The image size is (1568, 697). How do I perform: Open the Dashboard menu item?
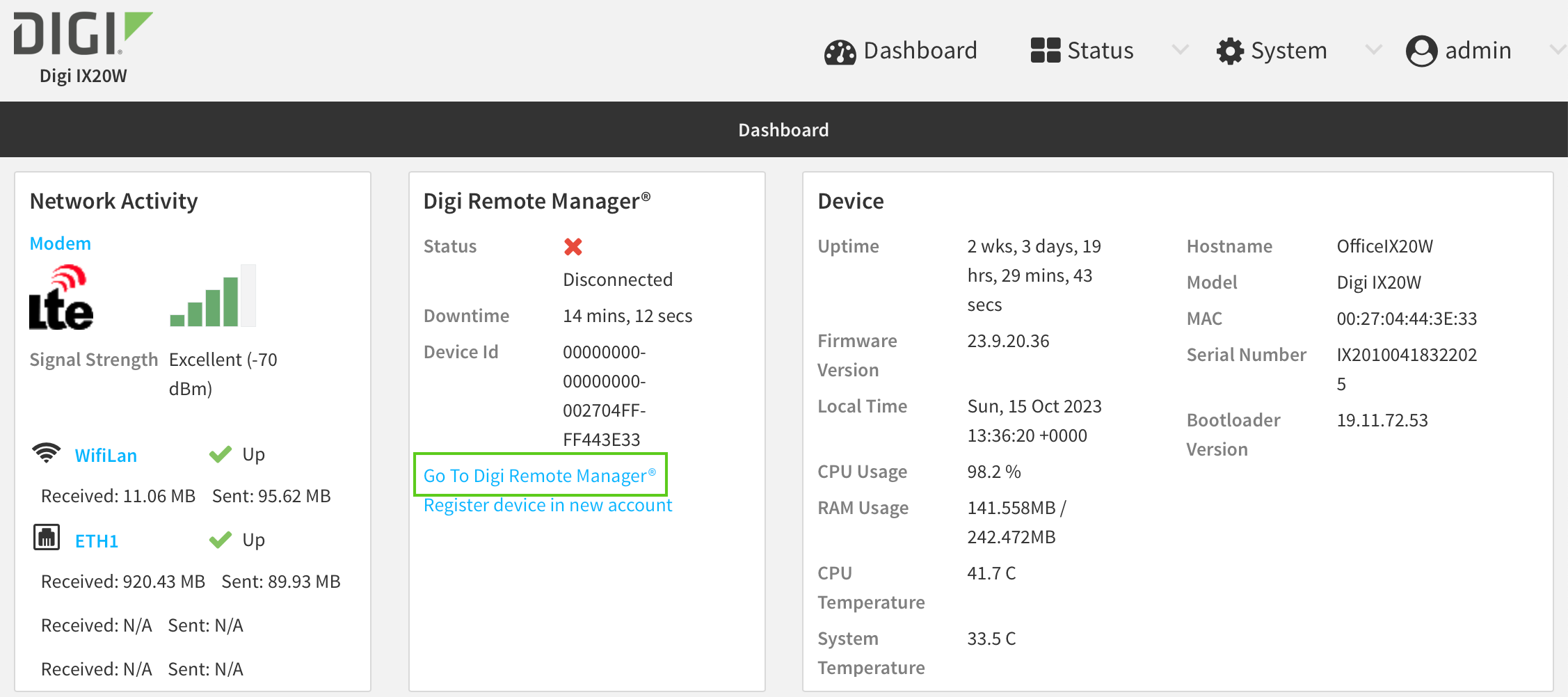[920, 51]
